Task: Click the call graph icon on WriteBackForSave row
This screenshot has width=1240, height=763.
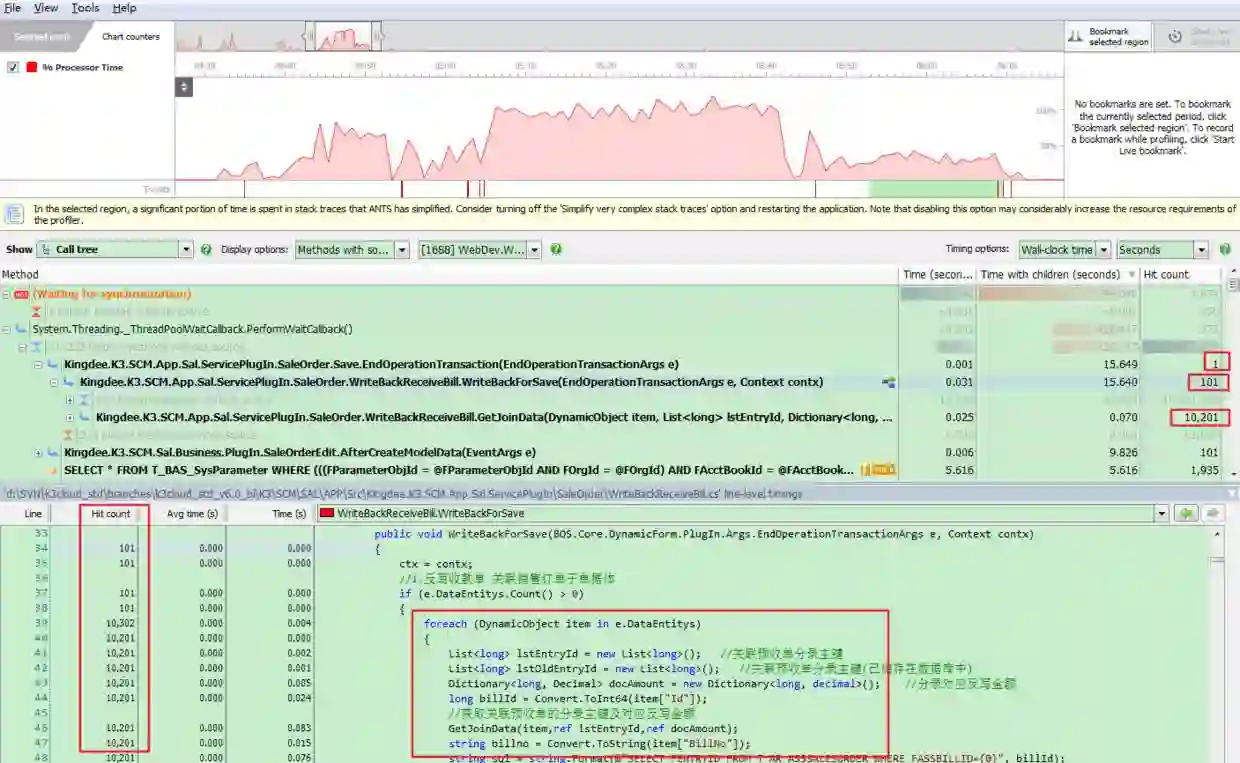Action: (888, 382)
